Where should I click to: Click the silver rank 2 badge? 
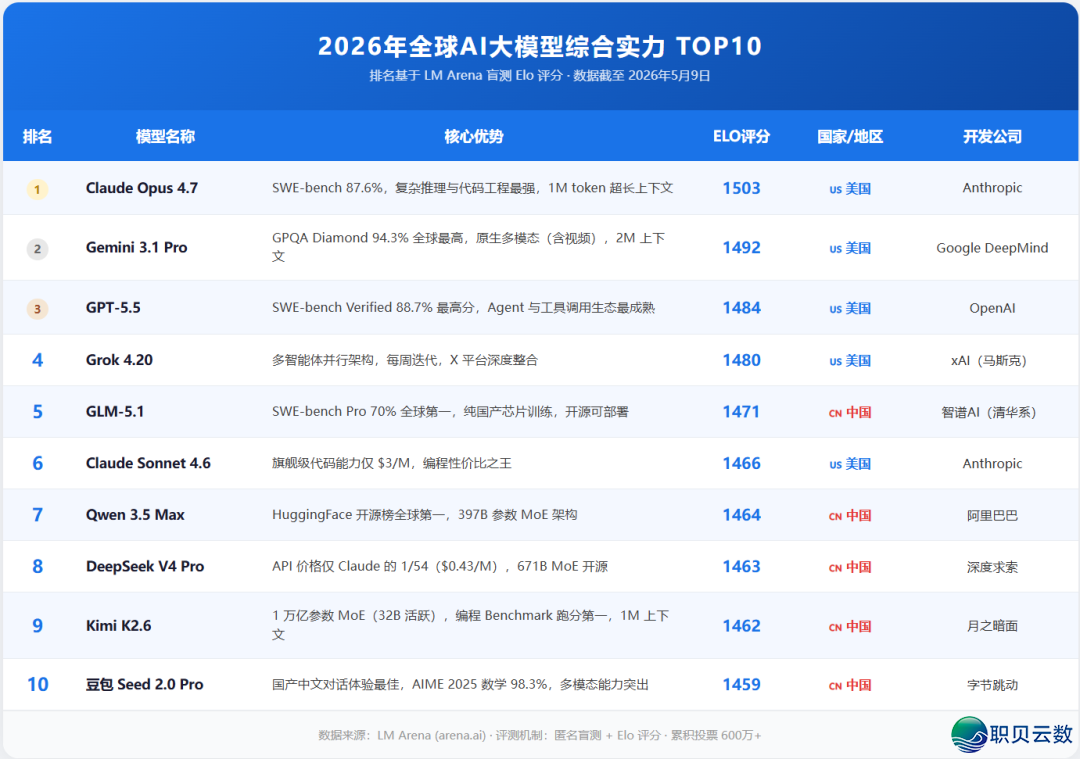coord(37,249)
